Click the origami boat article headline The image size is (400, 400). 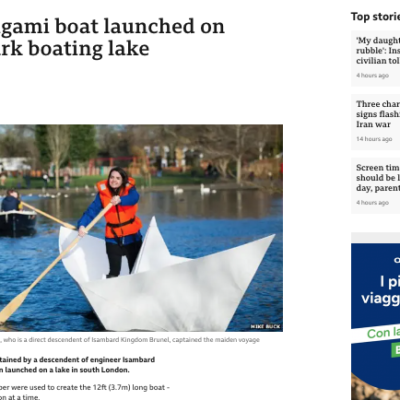[112, 37]
